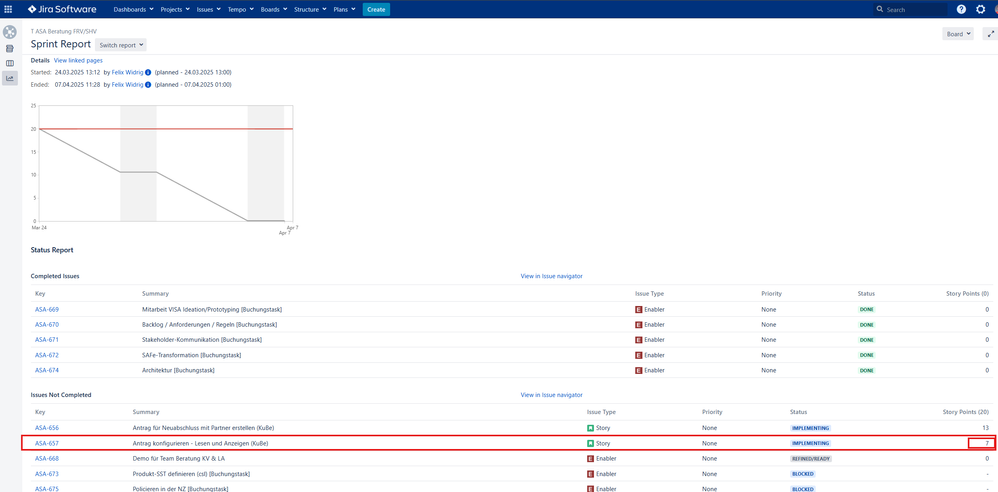The height and width of the screenshot is (492, 998).
Task: Click the search magnifier icon
Action: point(880,10)
